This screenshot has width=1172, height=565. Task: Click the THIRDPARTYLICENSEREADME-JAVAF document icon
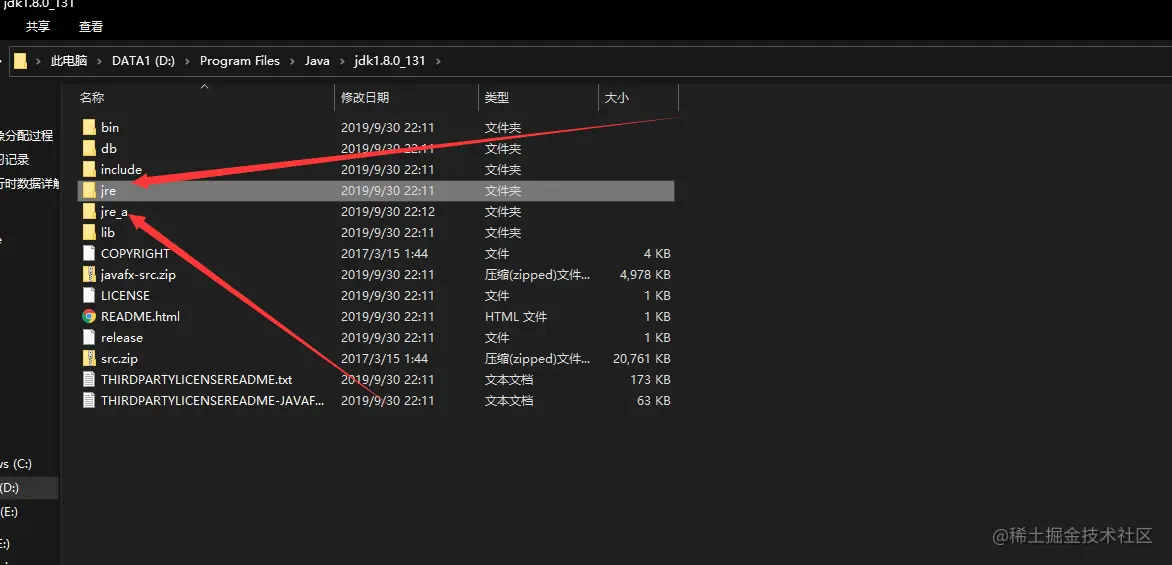90,401
